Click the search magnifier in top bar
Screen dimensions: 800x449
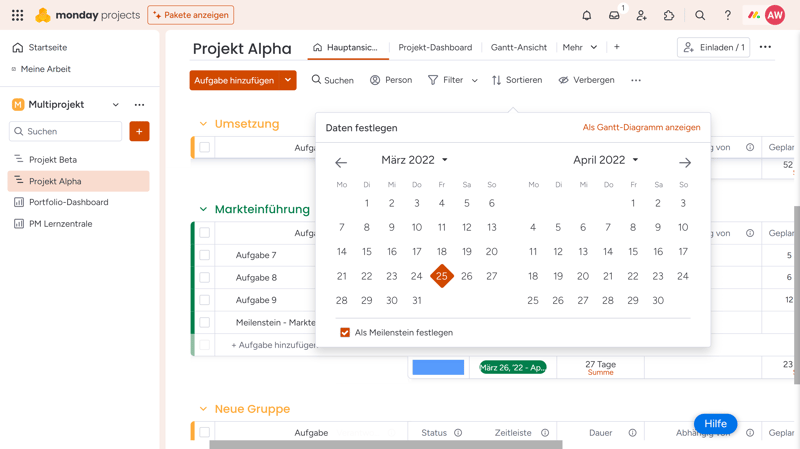[700, 16]
